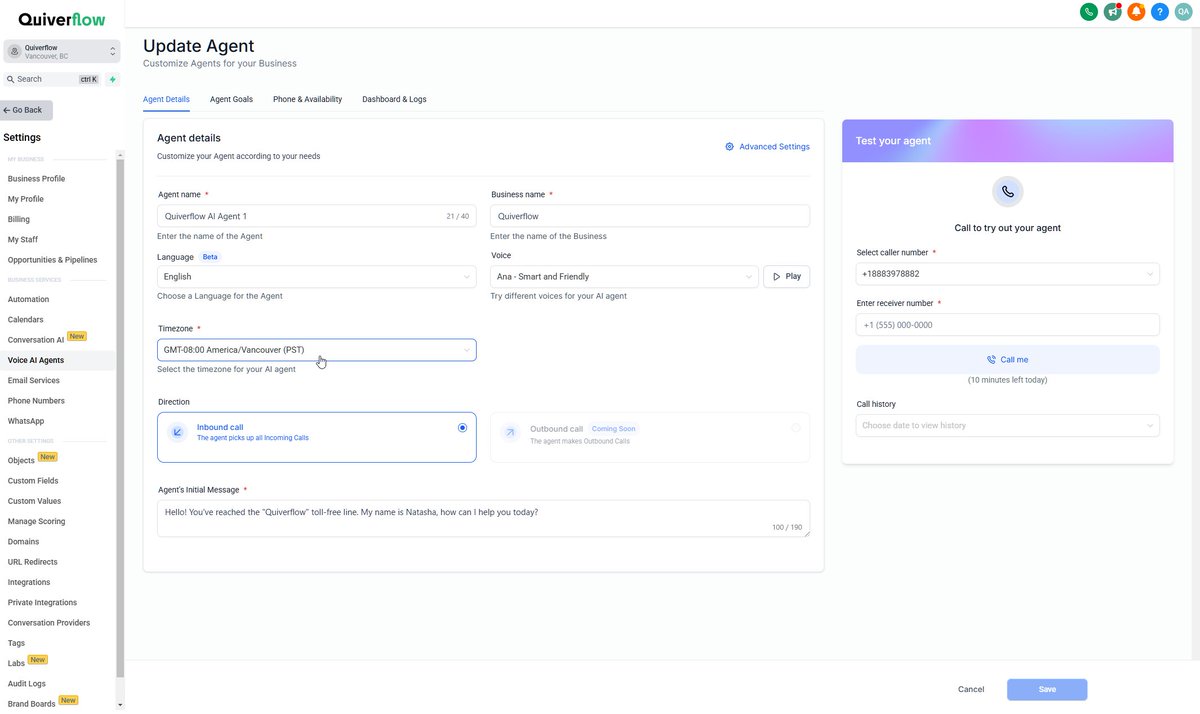Click the green lightning icon beside Search
This screenshot has height=714, width=1200.
pos(112,78)
